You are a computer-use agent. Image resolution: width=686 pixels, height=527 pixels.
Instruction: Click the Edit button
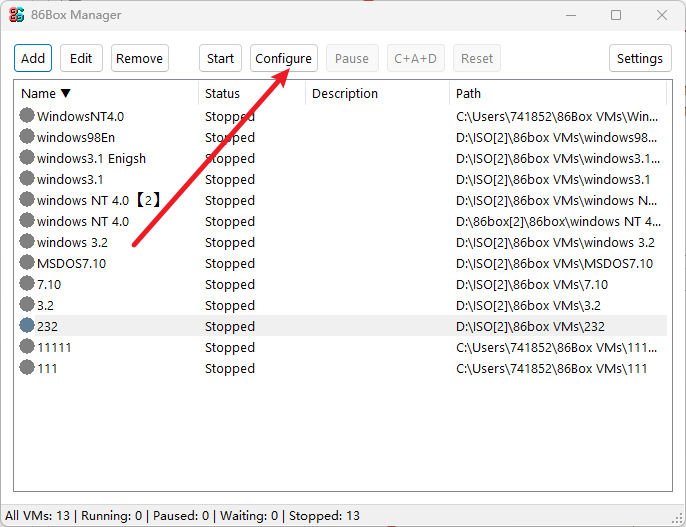pos(81,58)
